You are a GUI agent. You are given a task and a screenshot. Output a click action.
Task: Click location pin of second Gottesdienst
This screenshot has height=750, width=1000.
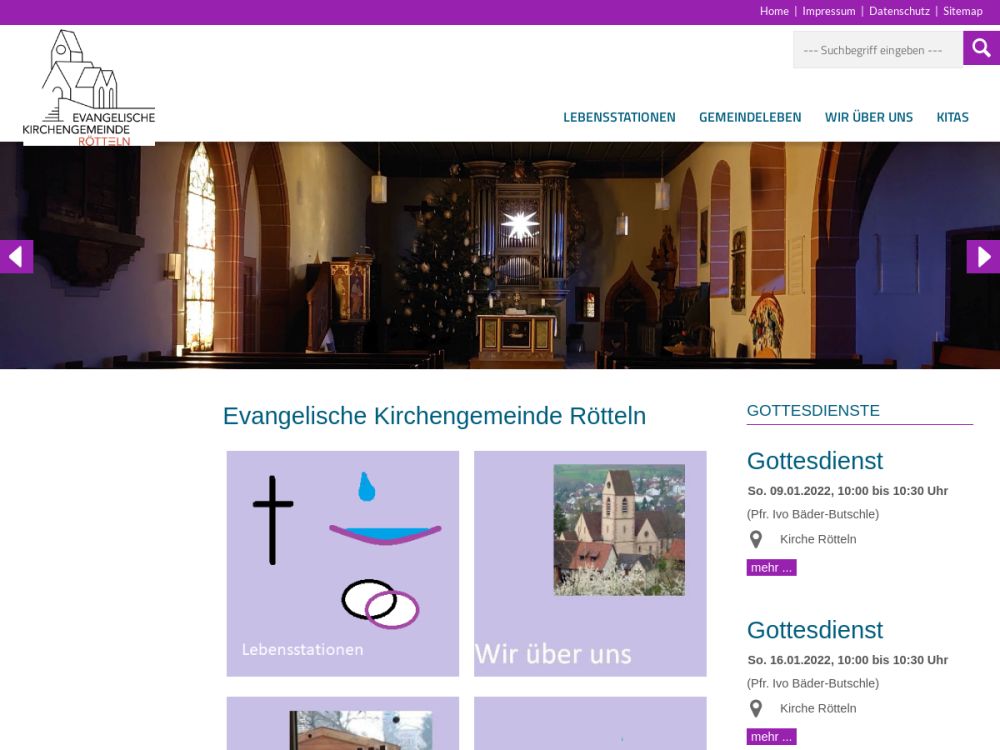[756, 709]
